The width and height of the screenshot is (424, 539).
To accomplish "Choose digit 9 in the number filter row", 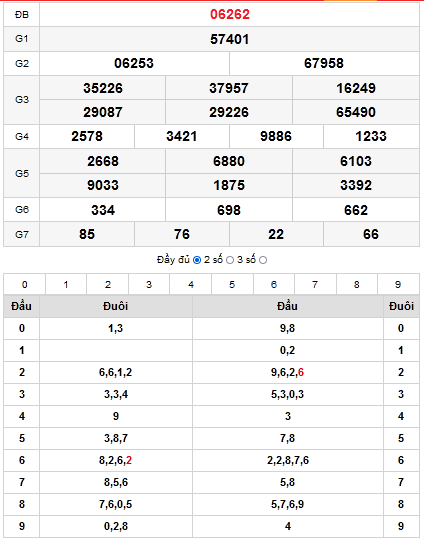I will coord(398,285).
